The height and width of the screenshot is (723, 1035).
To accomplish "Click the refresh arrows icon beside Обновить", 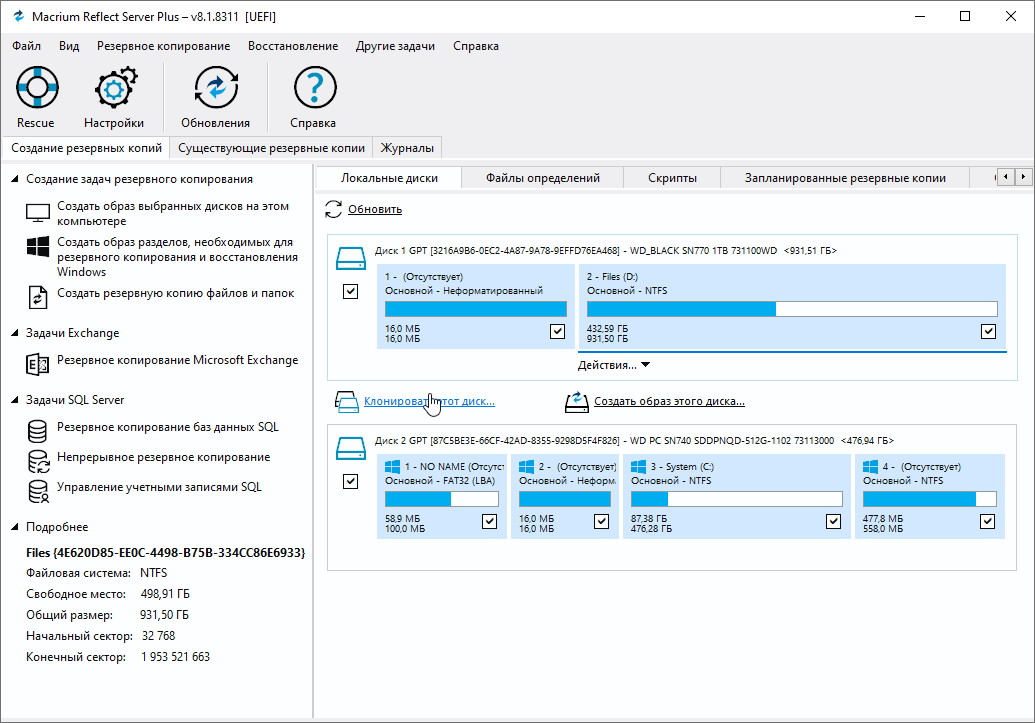I will tap(333, 209).
